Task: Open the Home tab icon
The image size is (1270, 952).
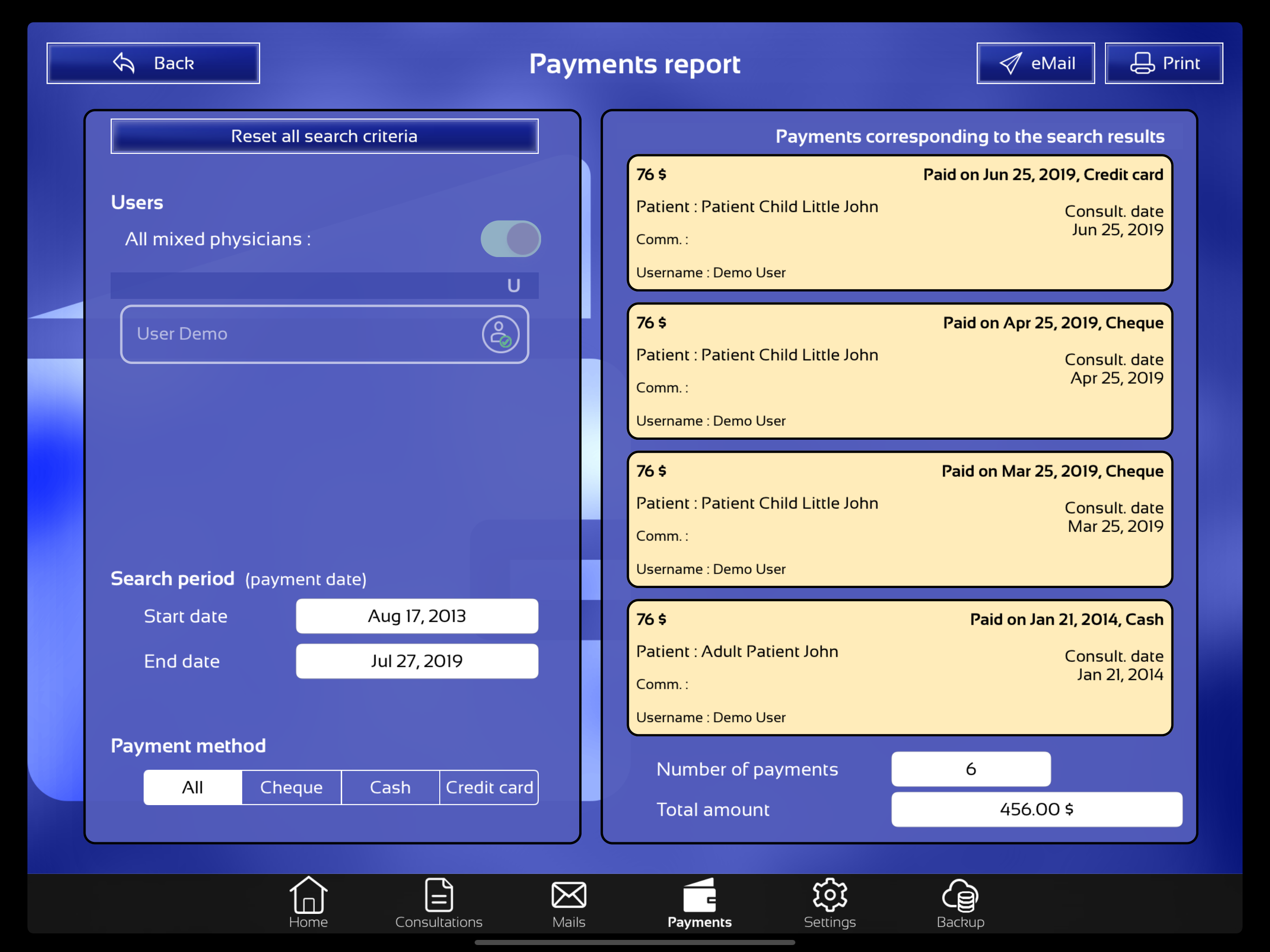Action: pos(308,894)
